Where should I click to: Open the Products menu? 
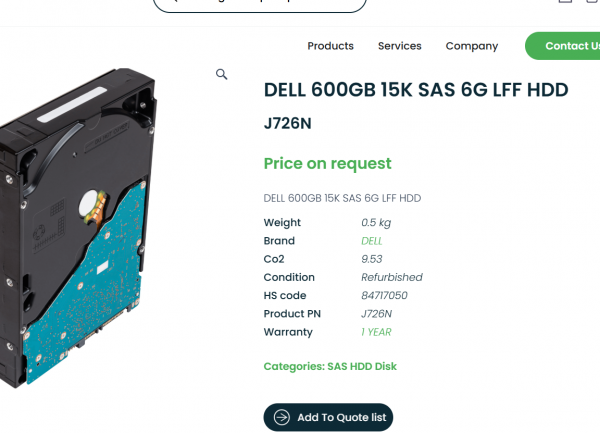click(x=331, y=46)
